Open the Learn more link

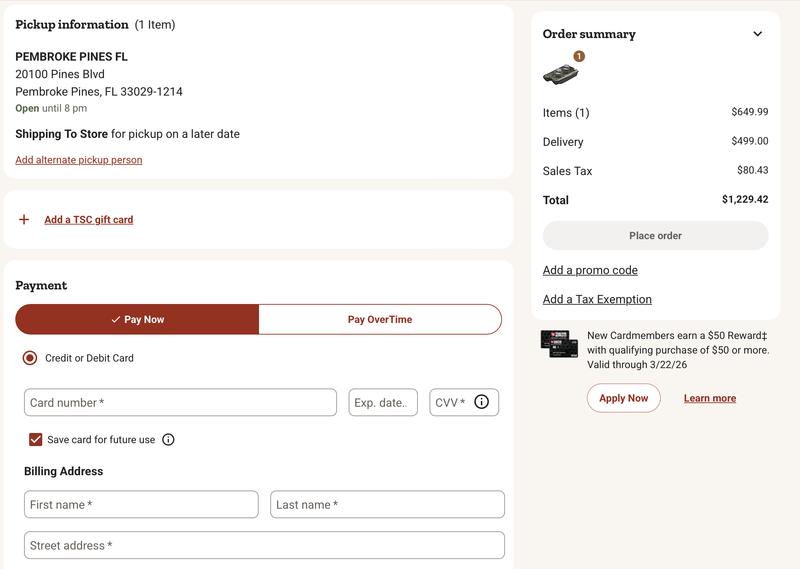coord(709,398)
